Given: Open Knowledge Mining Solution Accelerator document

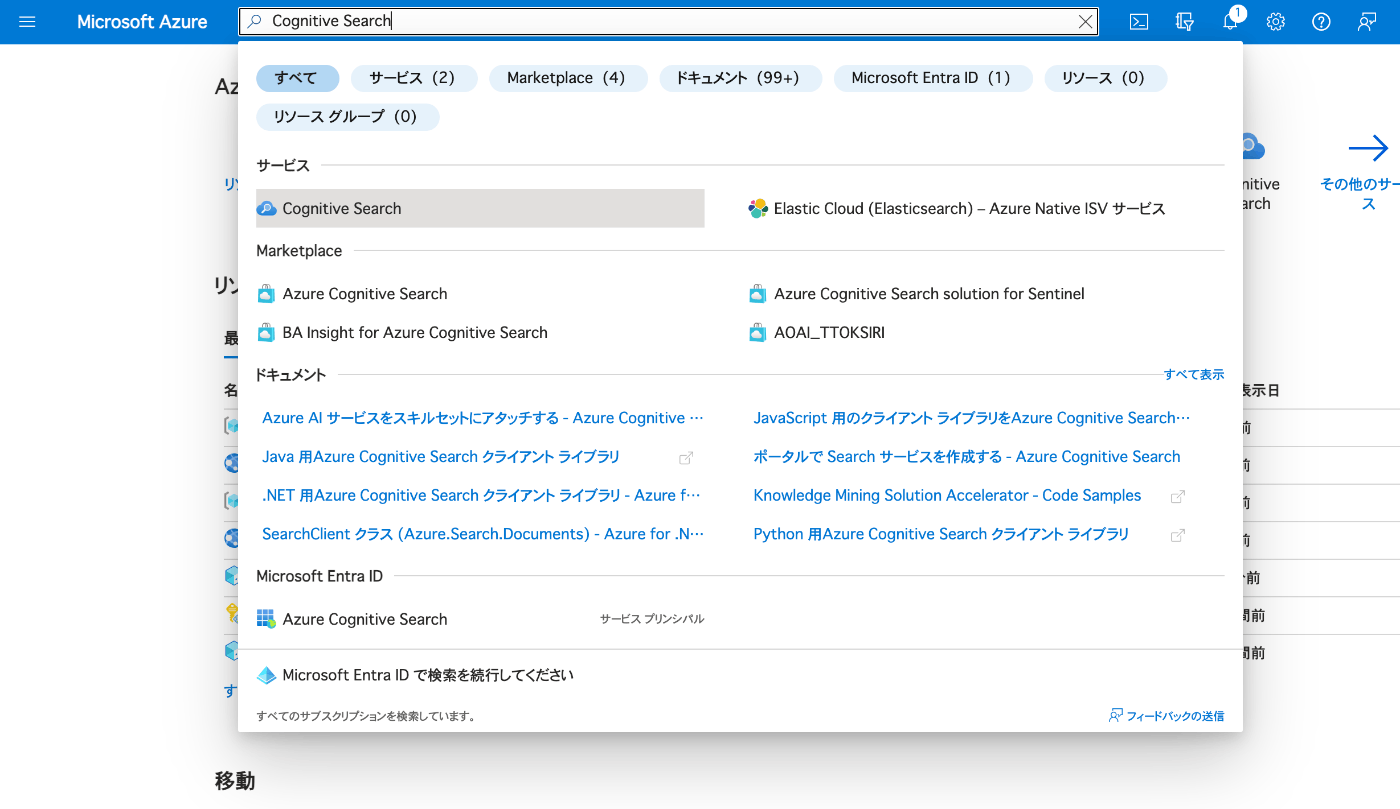Looking at the screenshot, I should (x=947, y=496).
